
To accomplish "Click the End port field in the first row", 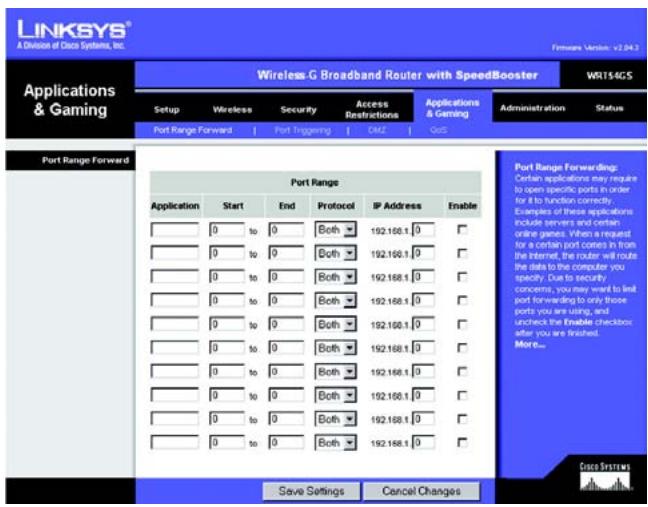I will (286, 230).
